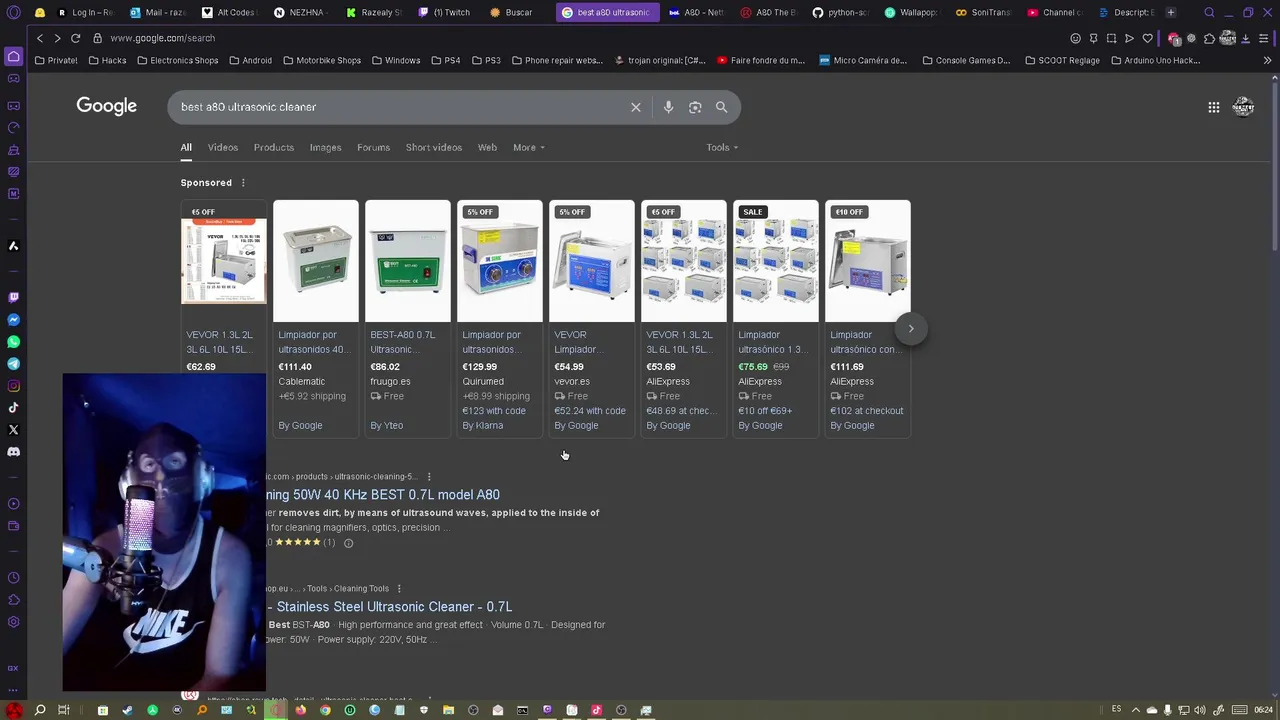Open Quirumed €129.99 product listing
This screenshot has width=1280, height=720.
coord(499,318)
